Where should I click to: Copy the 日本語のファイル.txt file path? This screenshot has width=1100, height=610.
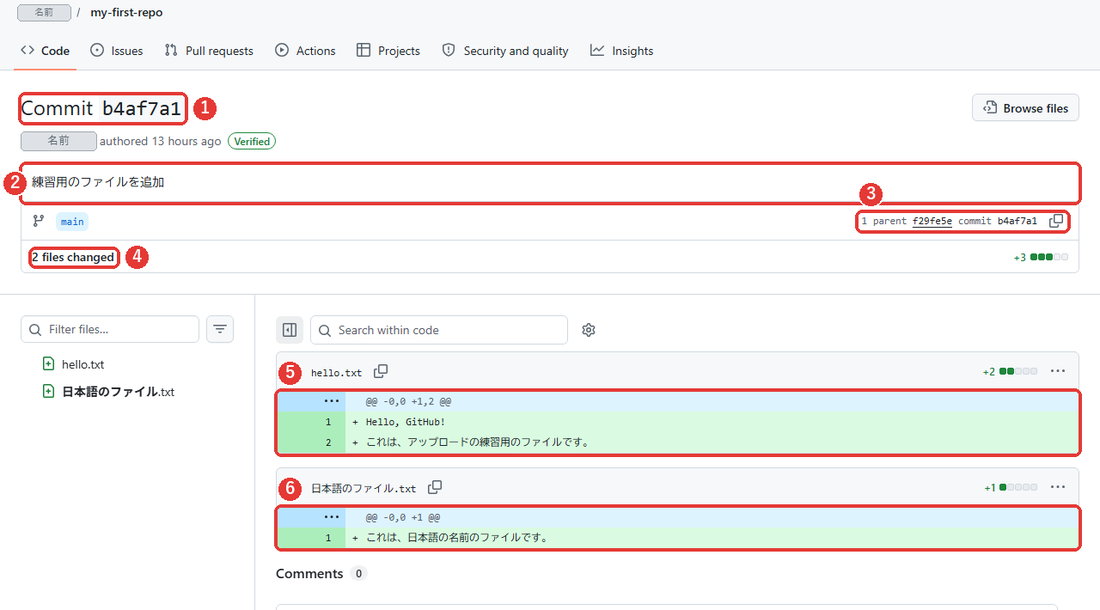click(x=435, y=487)
